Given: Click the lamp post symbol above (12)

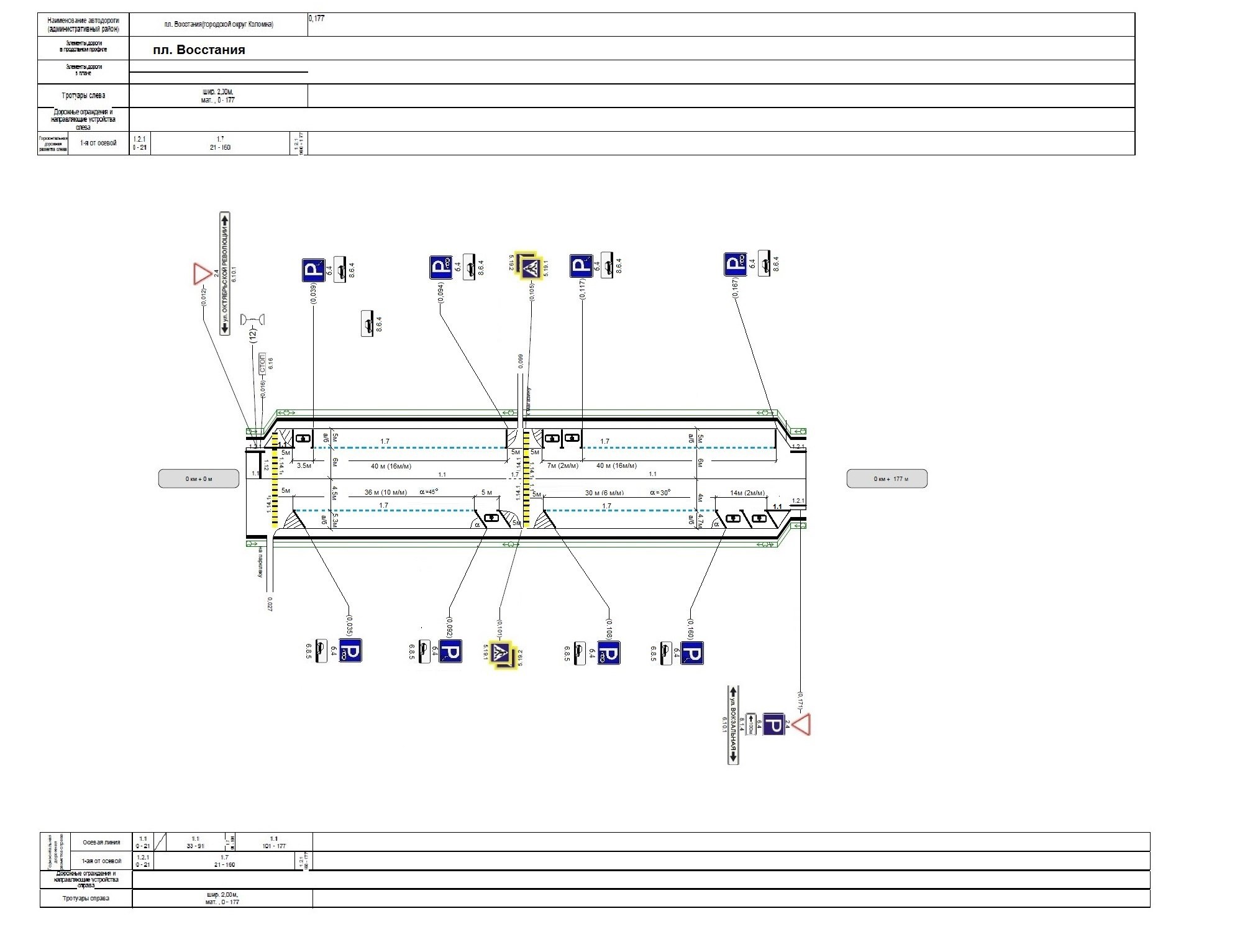Looking at the screenshot, I should pyautogui.click(x=253, y=319).
